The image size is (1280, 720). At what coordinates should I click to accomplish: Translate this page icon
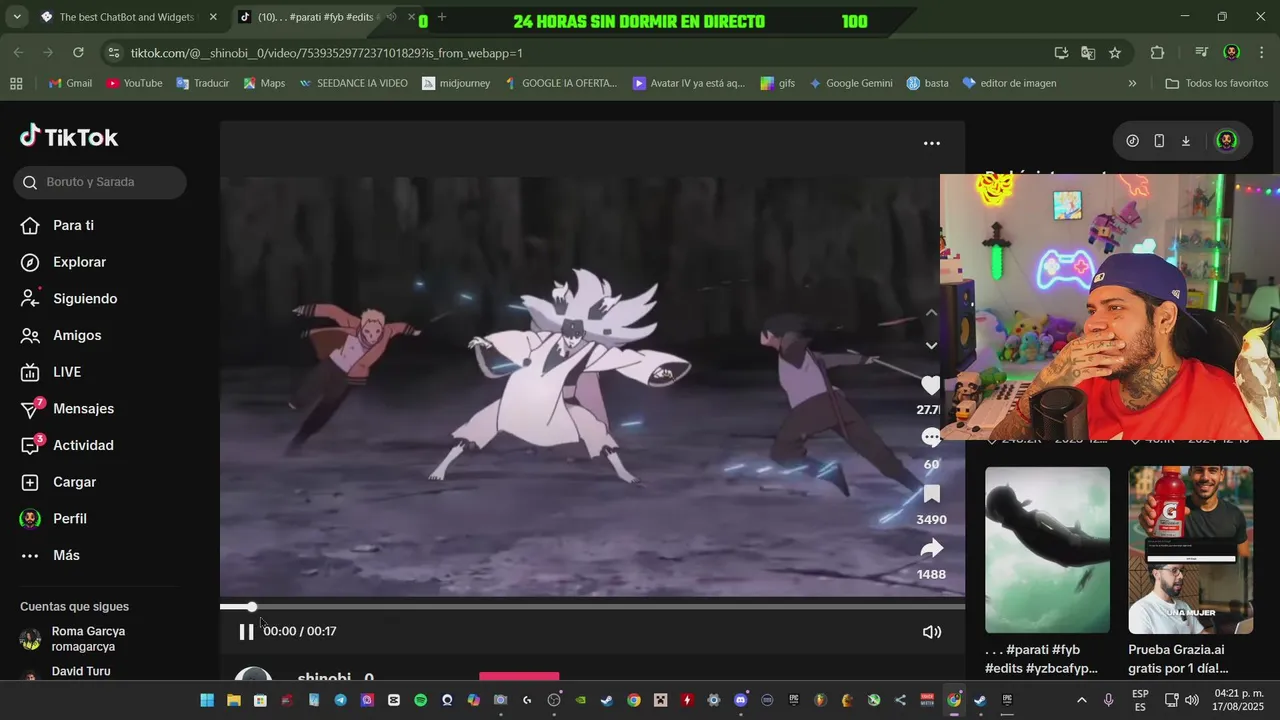(1088, 53)
